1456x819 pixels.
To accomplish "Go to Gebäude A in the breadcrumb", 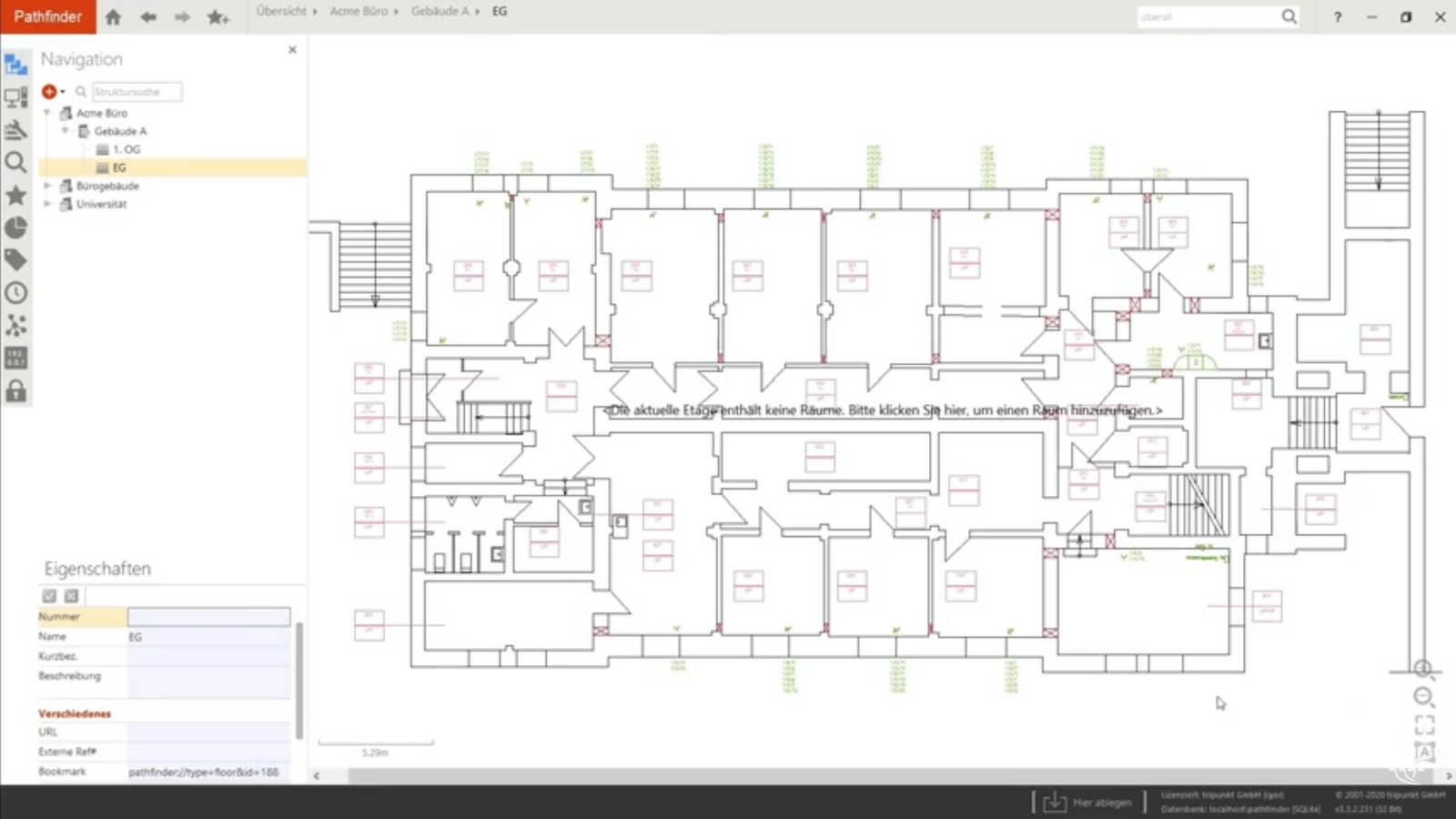I will click(x=439, y=11).
